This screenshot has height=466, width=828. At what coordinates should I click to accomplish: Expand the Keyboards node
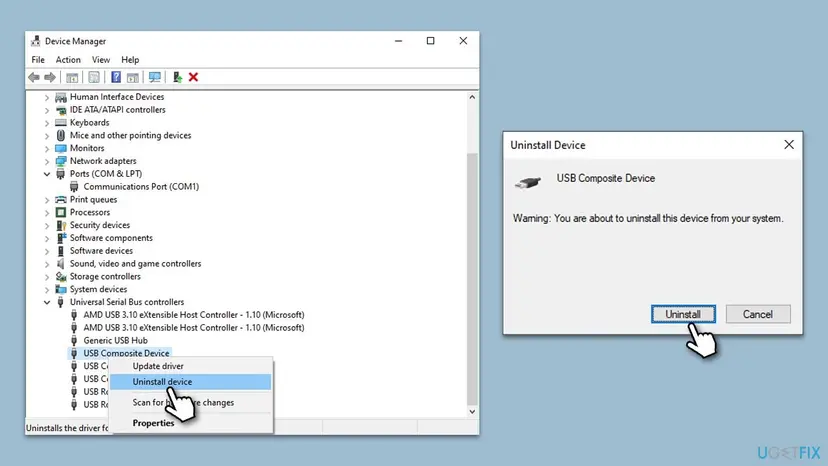tap(47, 123)
